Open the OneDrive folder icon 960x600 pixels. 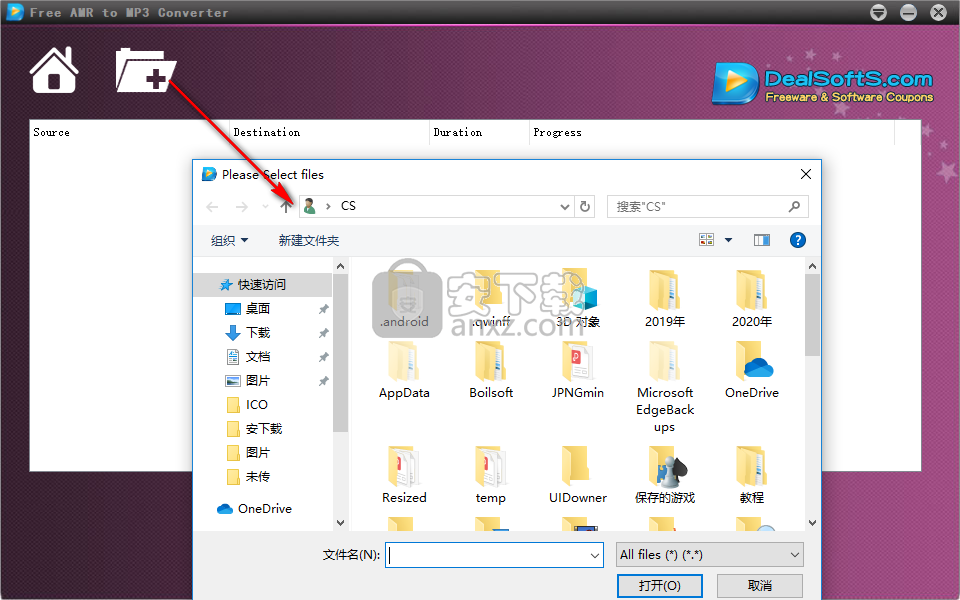[x=752, y=362]
